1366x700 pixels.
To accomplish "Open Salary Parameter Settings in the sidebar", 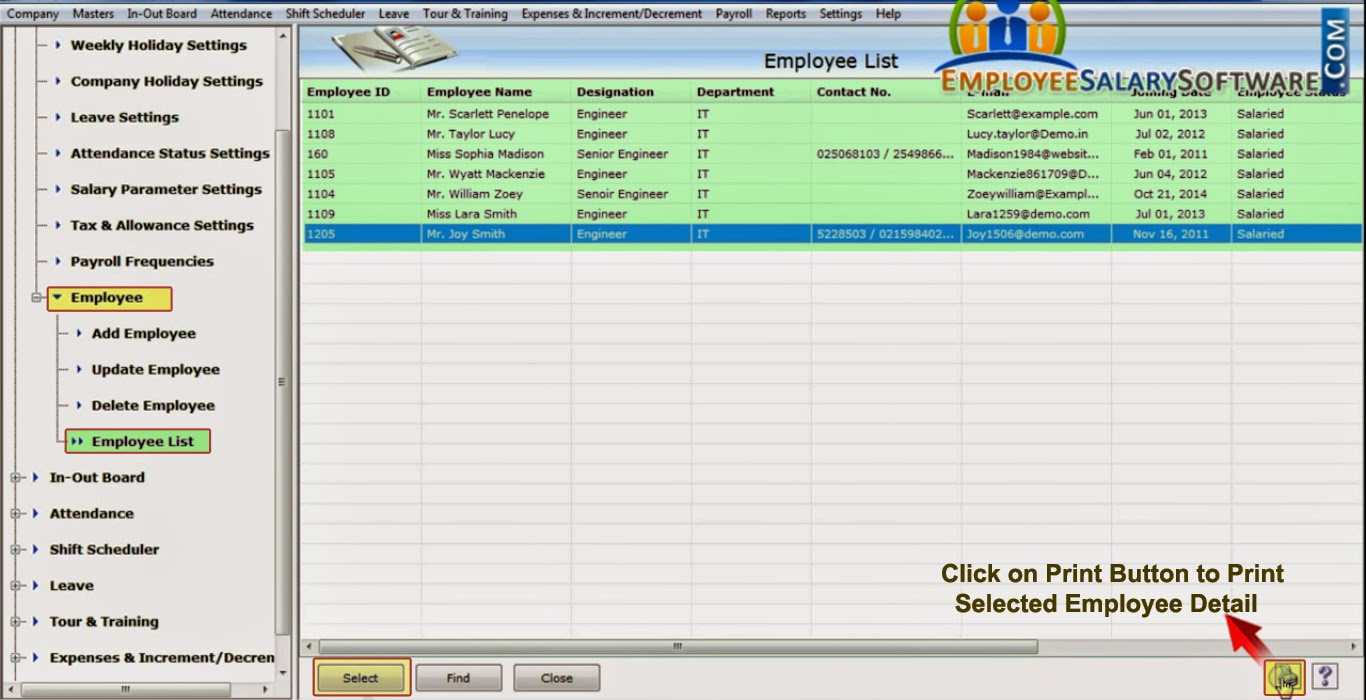I will tap(166, 189).
